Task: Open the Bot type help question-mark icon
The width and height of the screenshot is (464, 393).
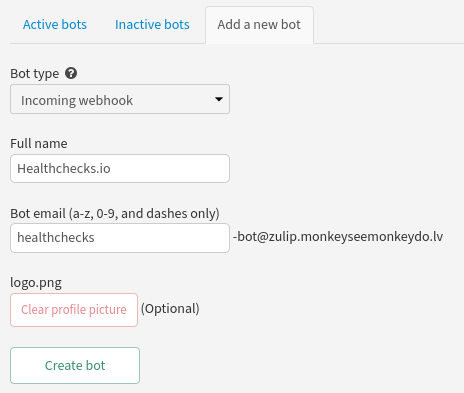Action: tap(71, 73)
